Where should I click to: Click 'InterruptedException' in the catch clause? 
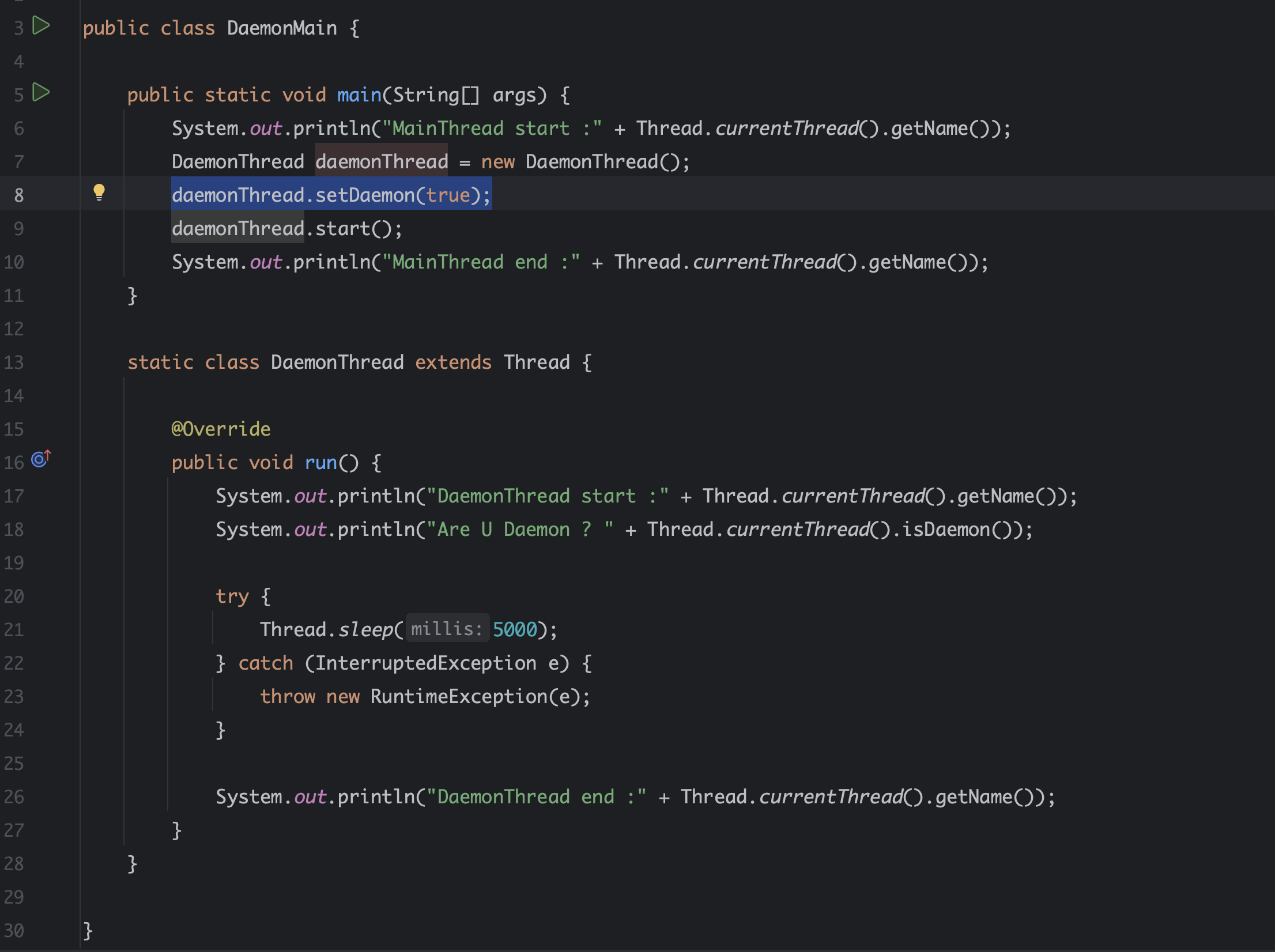(425, 663)
